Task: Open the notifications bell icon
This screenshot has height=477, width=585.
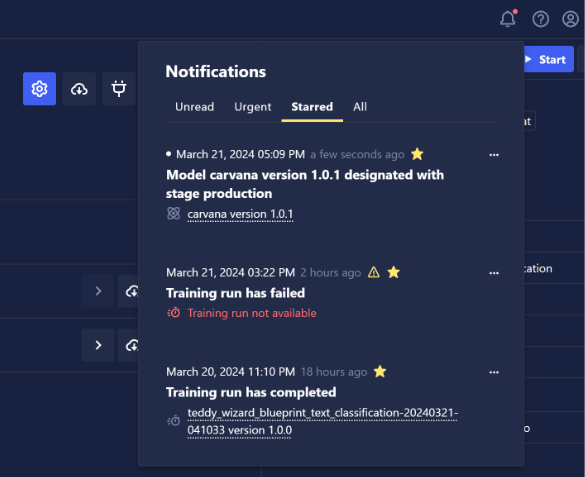Action: 508,19
